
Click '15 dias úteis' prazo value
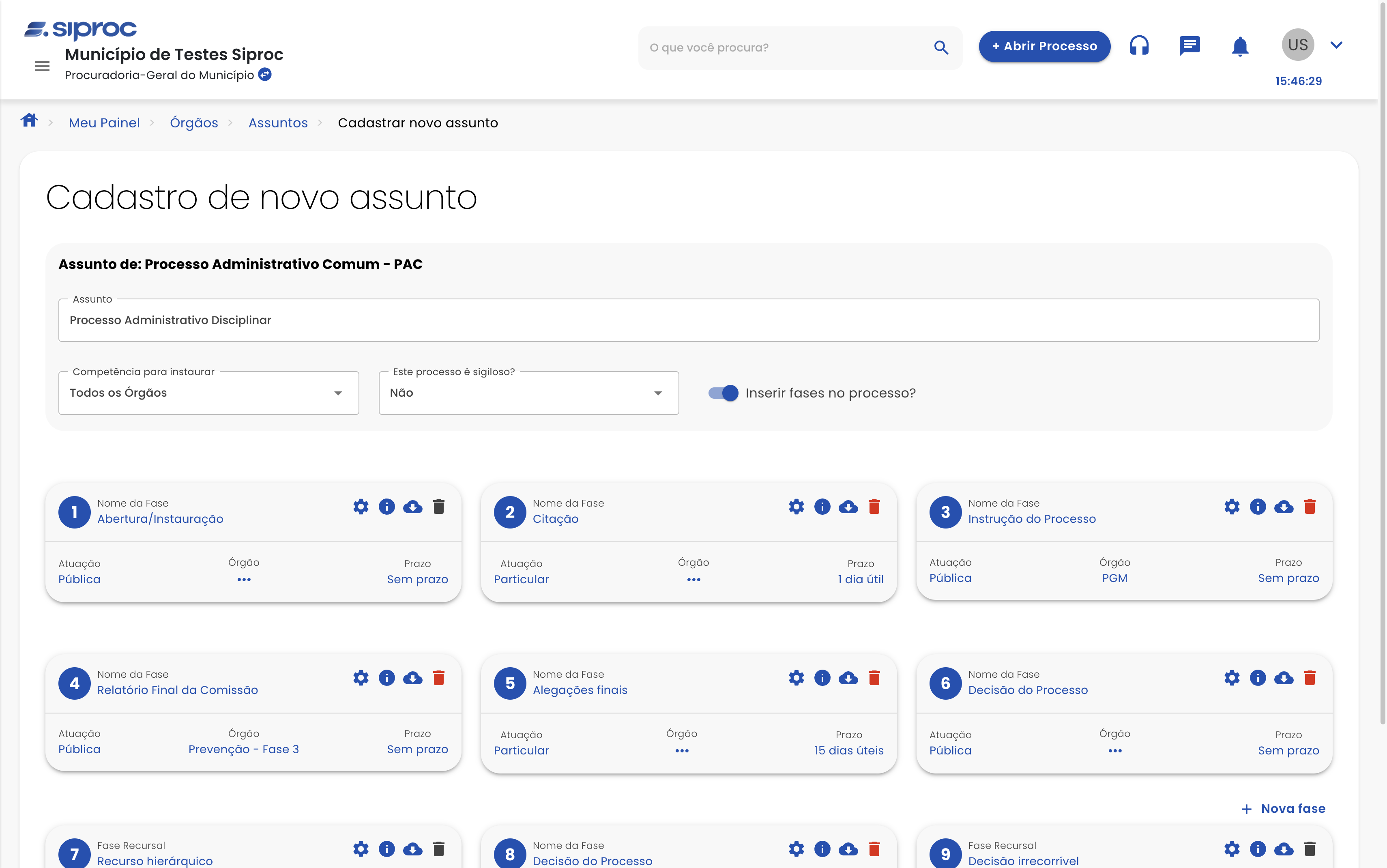click(849, 750)
